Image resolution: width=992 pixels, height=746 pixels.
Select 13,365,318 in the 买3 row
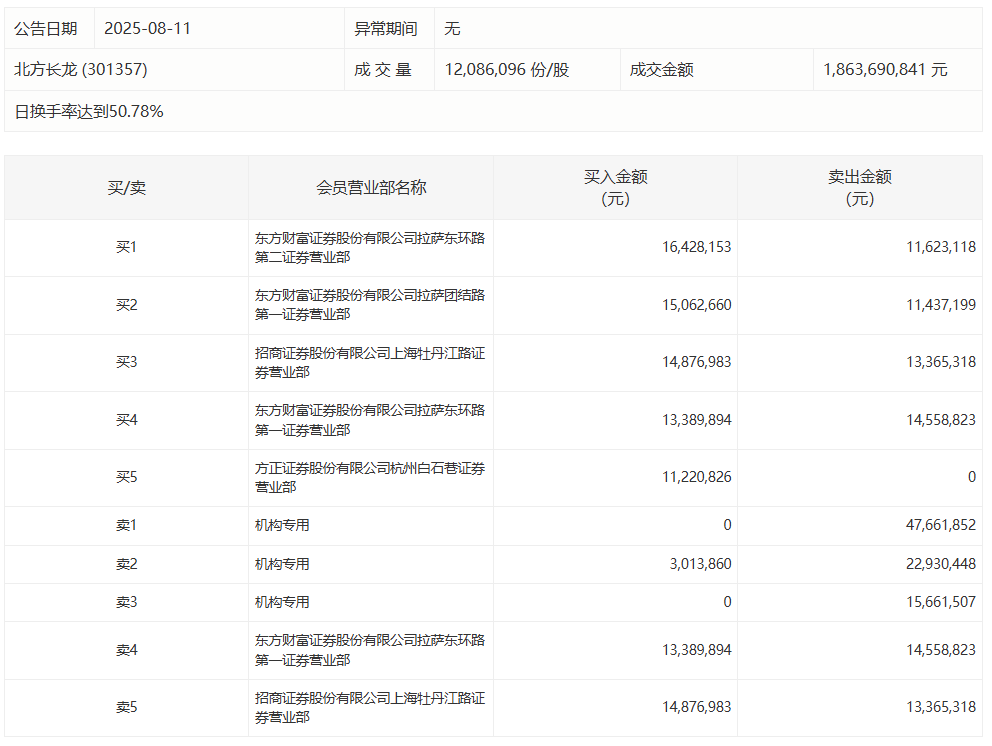tap(941, 363)
